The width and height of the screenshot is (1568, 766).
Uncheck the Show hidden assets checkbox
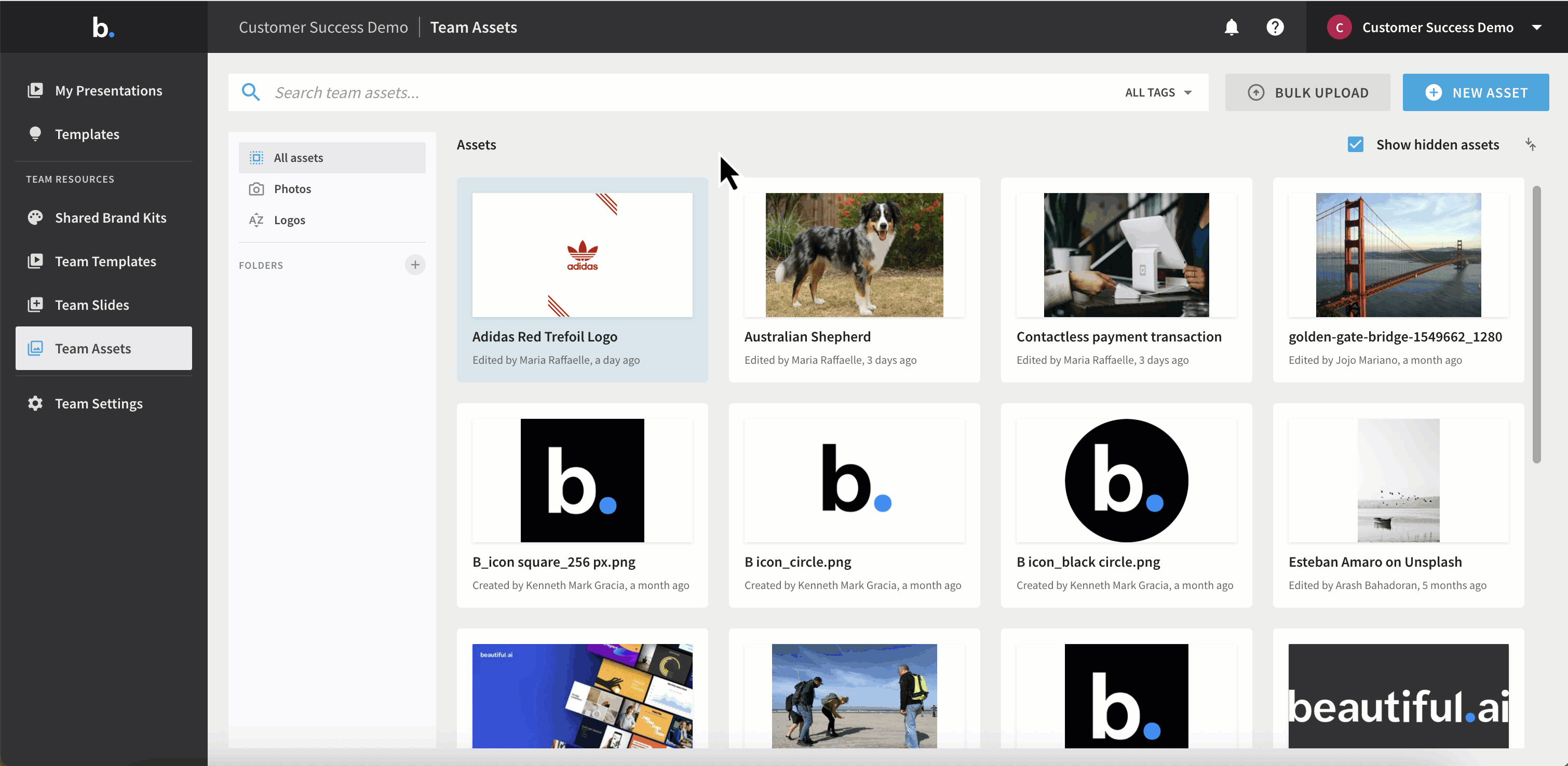tap(1356, 145)
